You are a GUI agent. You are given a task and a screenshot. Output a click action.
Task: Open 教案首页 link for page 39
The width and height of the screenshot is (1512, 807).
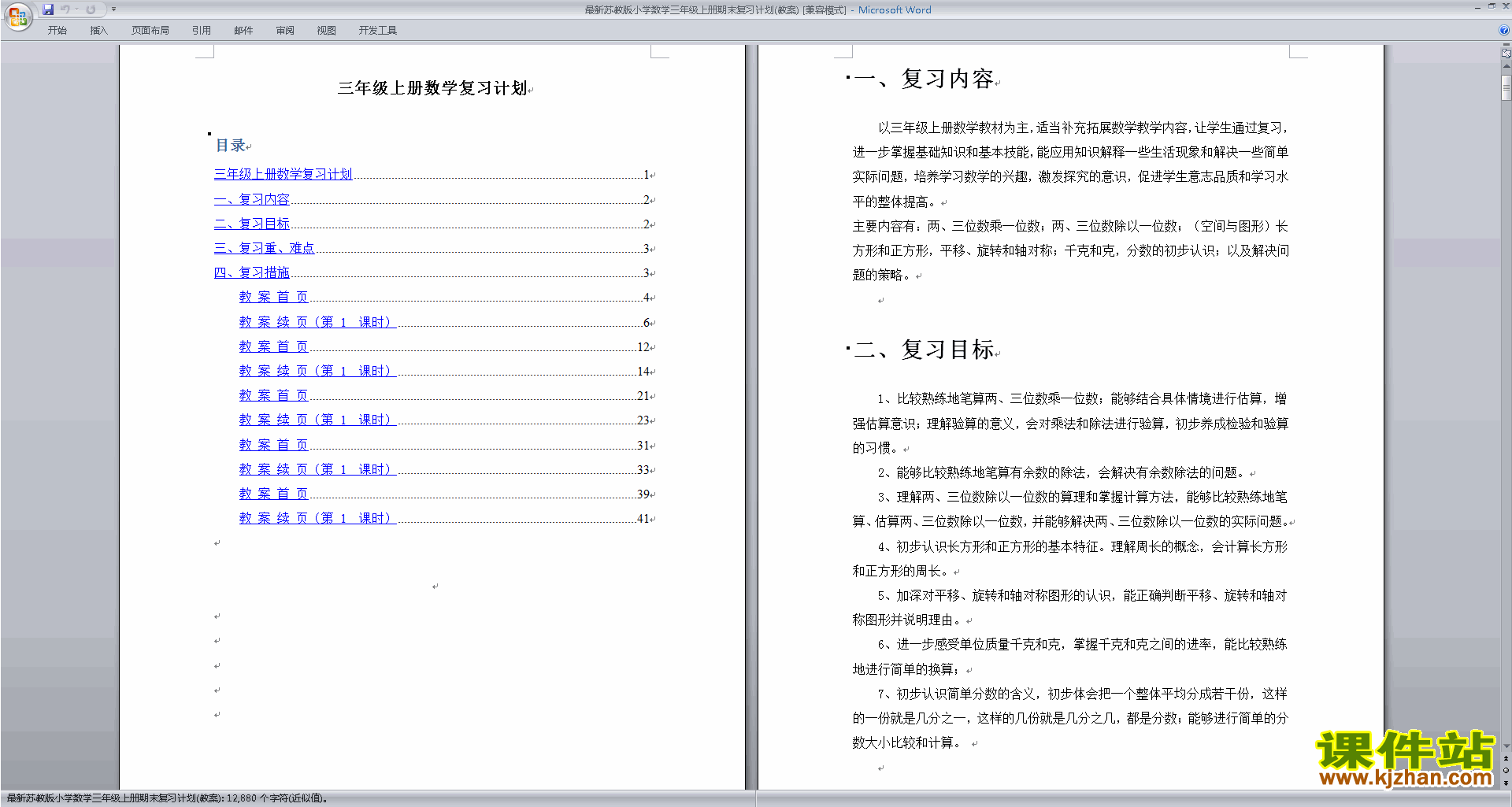coord(273,494)
